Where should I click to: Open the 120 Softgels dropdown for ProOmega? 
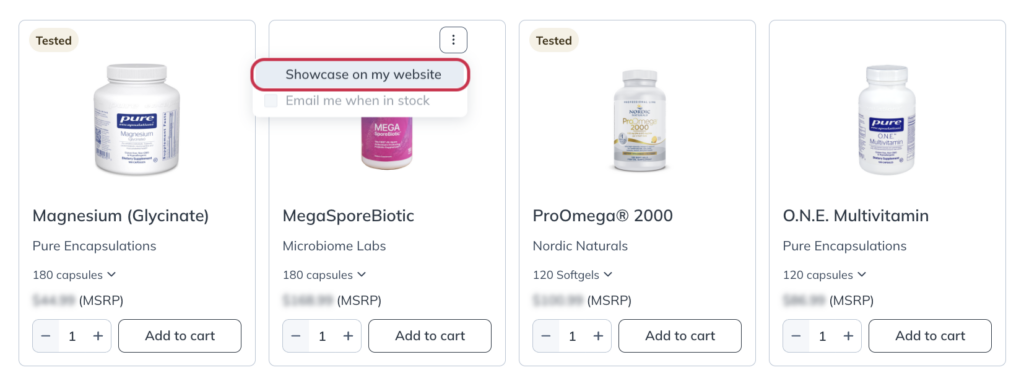573,275
